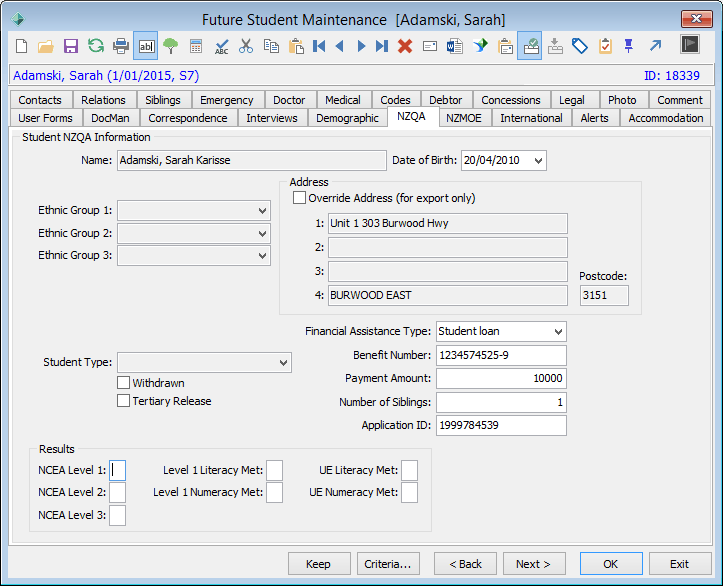This screenshot has height=586, width=723.
Task: Open the Accommodation tab
Action: click(666, 118)
